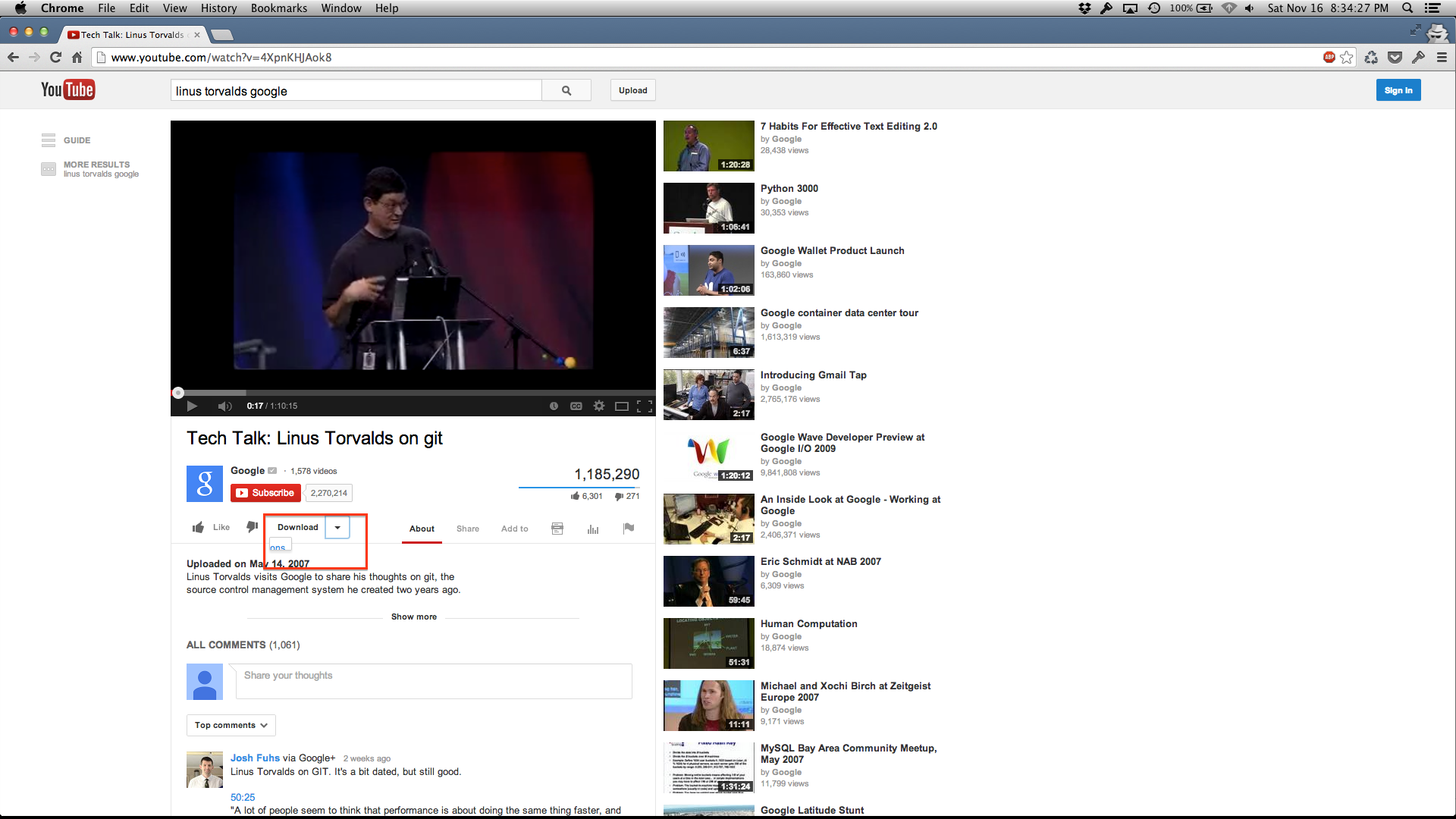Click the Share your thoughts comment box

click(x=434, y=681)
